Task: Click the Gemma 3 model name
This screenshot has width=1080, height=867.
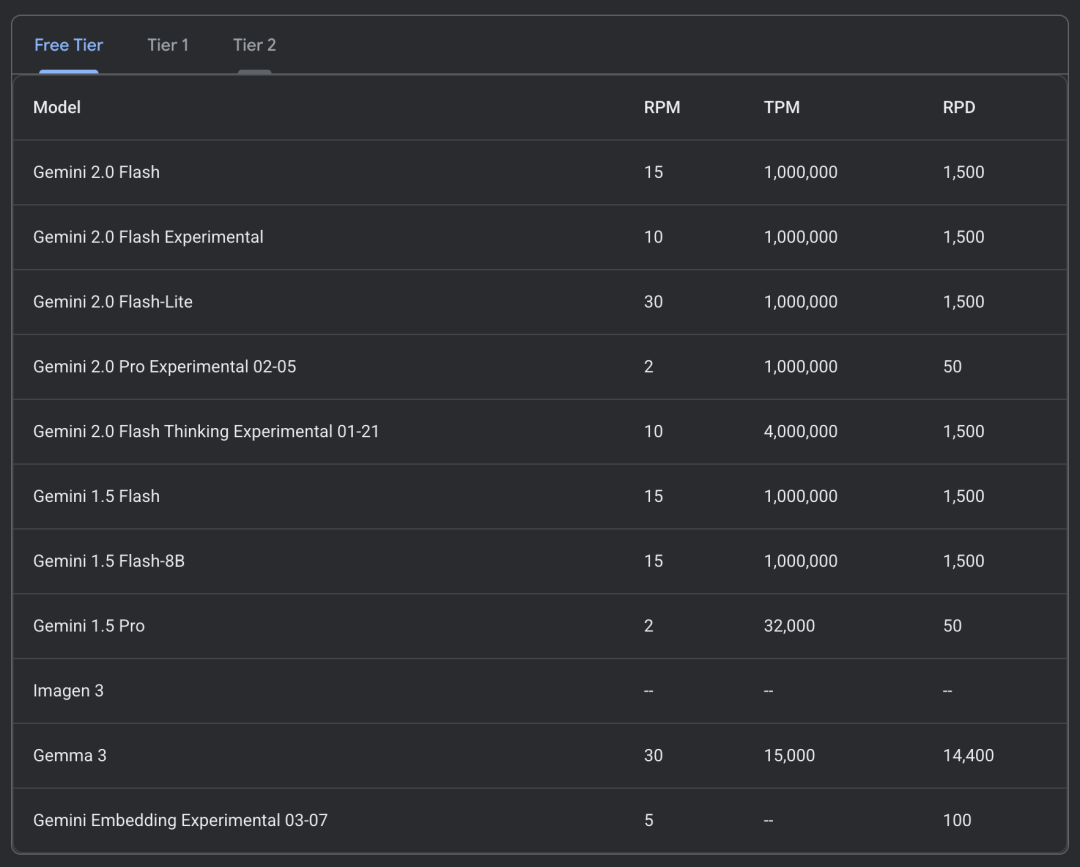Action: point(69,756)
